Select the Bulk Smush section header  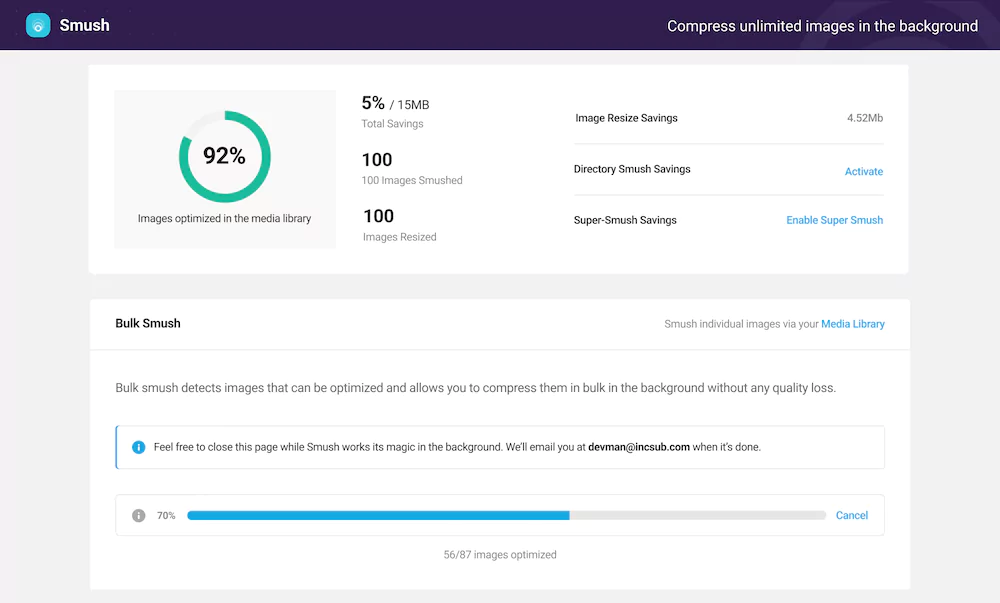pyautogui.click(x=148, y=323)
